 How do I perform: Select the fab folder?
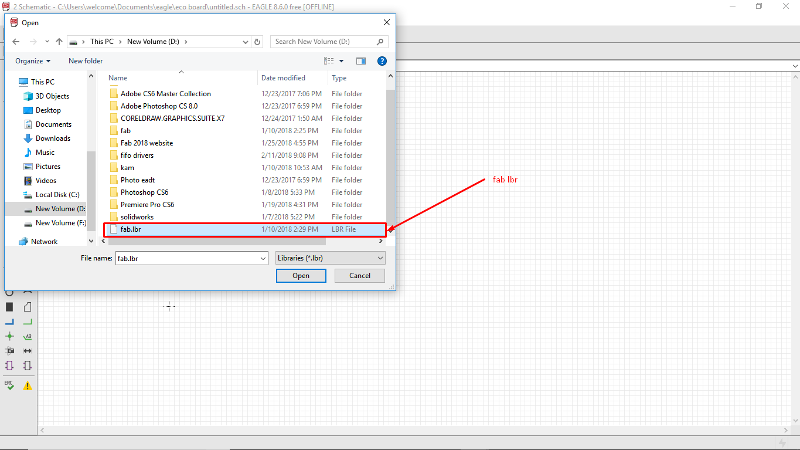point(126,131)
